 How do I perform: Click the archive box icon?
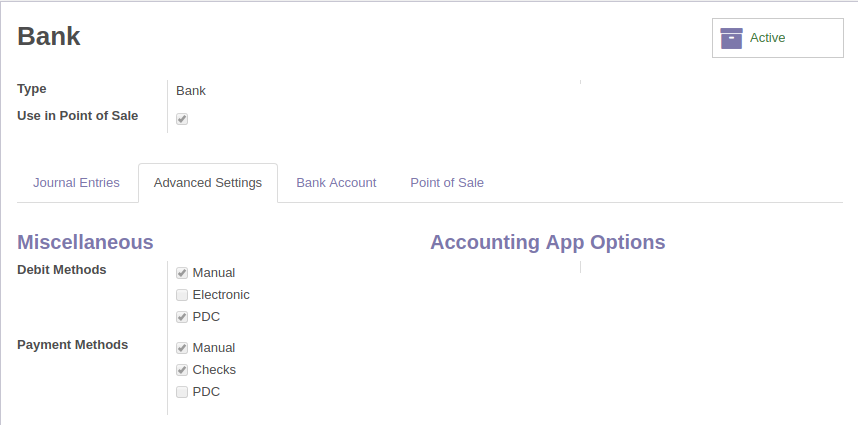(731, 38)
